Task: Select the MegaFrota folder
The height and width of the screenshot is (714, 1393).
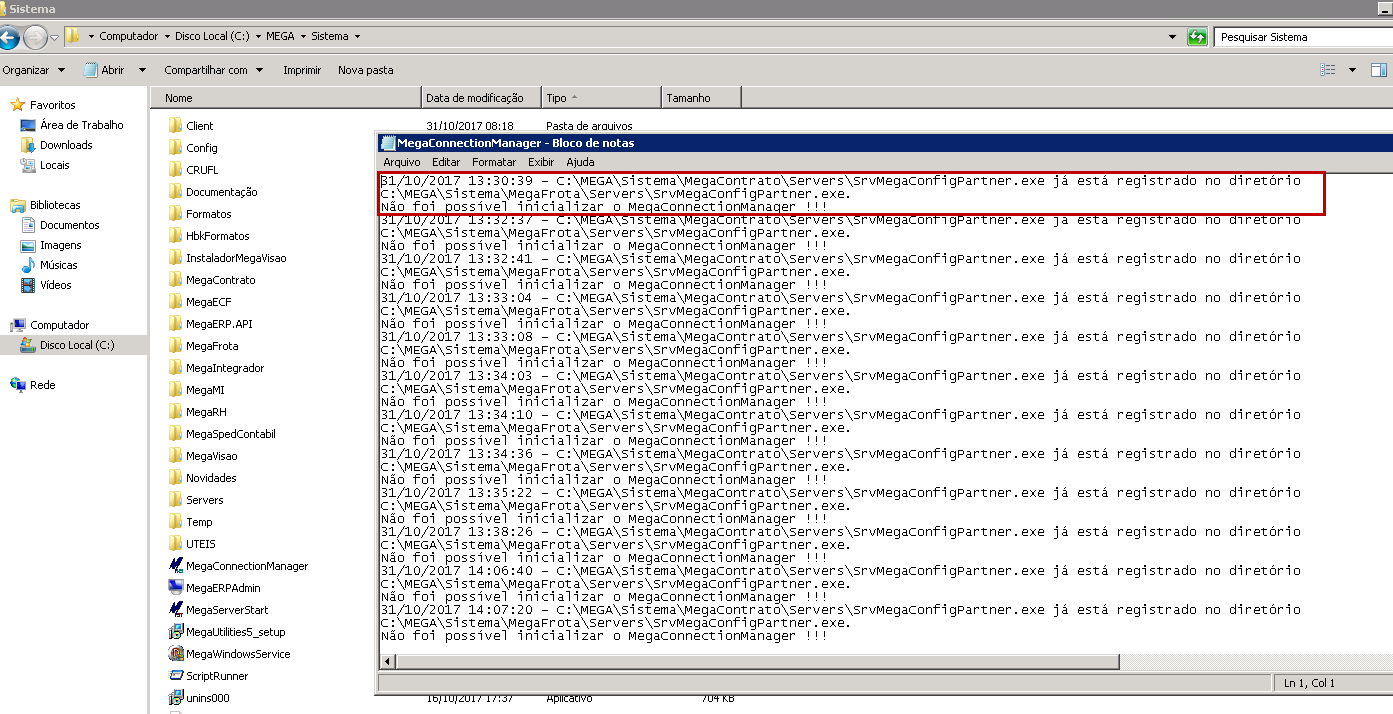Action: (212, 346)
